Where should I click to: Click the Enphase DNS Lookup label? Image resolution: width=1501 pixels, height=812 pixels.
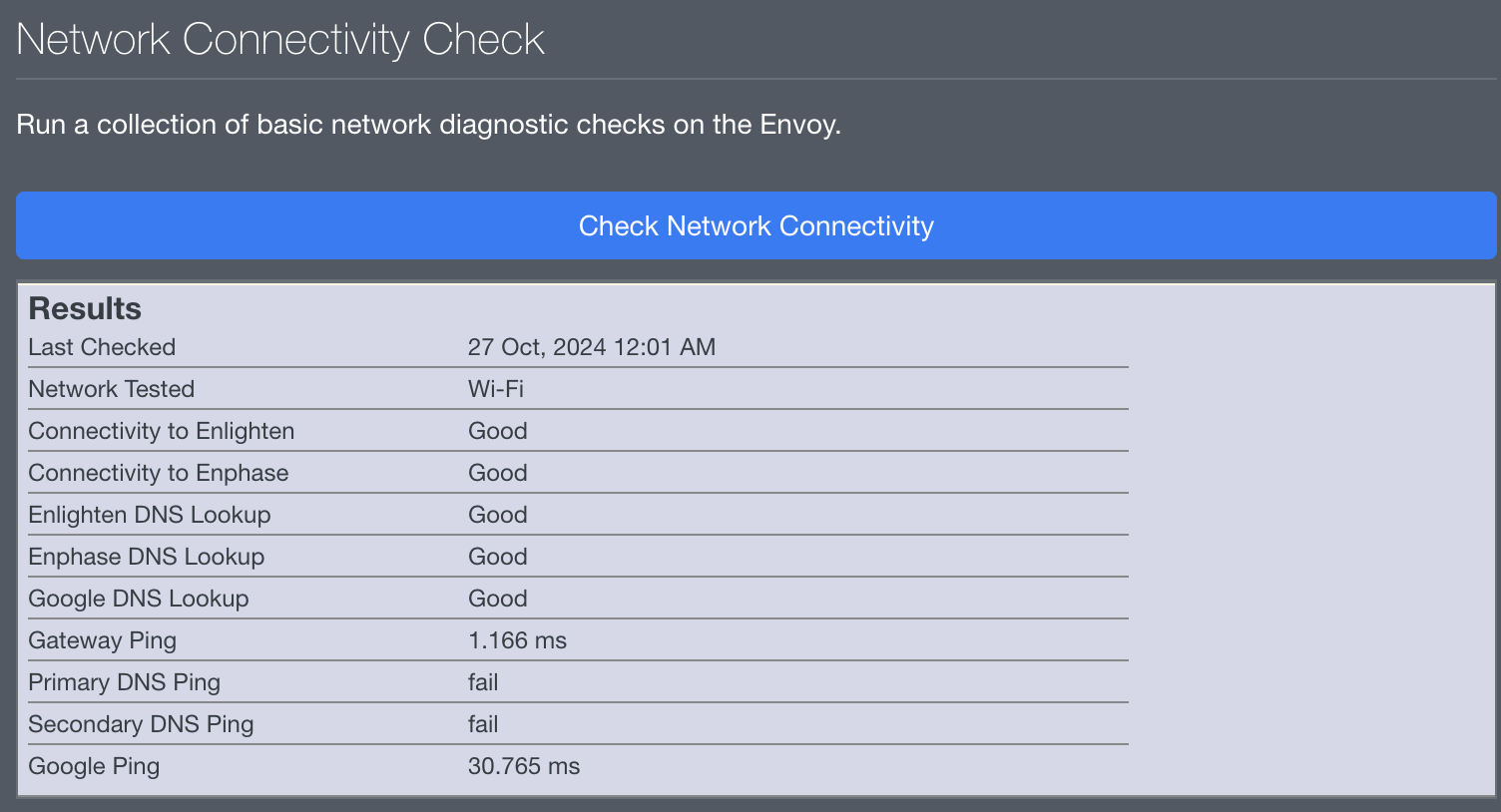[x=146, y=557]
